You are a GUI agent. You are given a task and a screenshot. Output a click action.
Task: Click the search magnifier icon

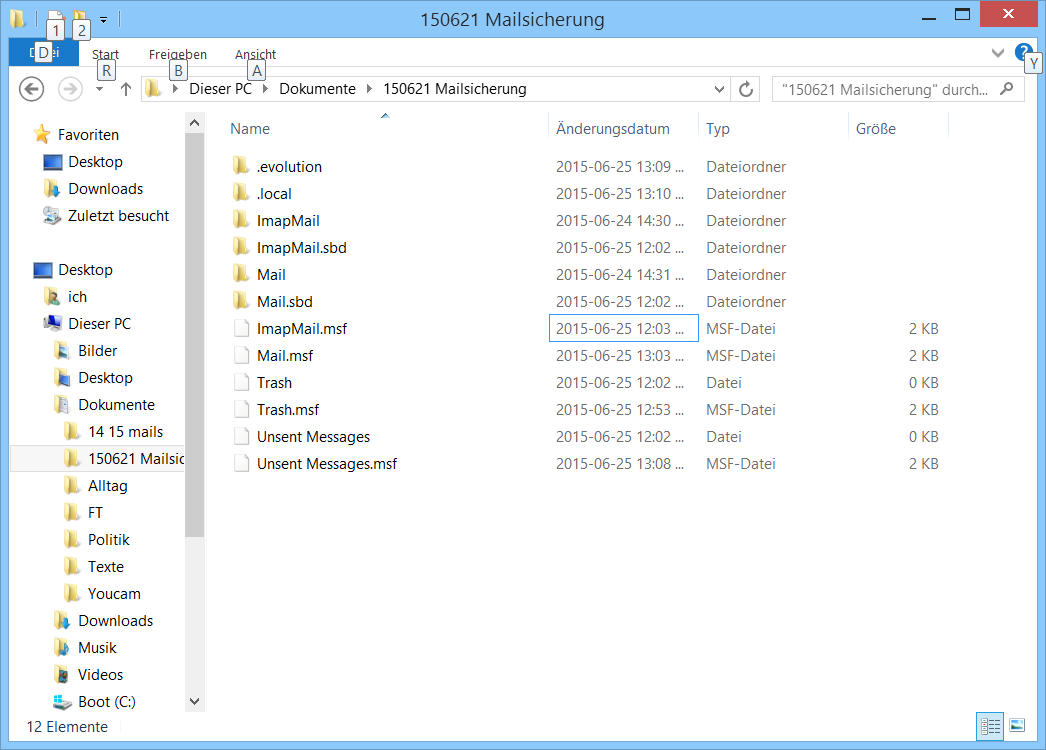tap(1006, 89)
